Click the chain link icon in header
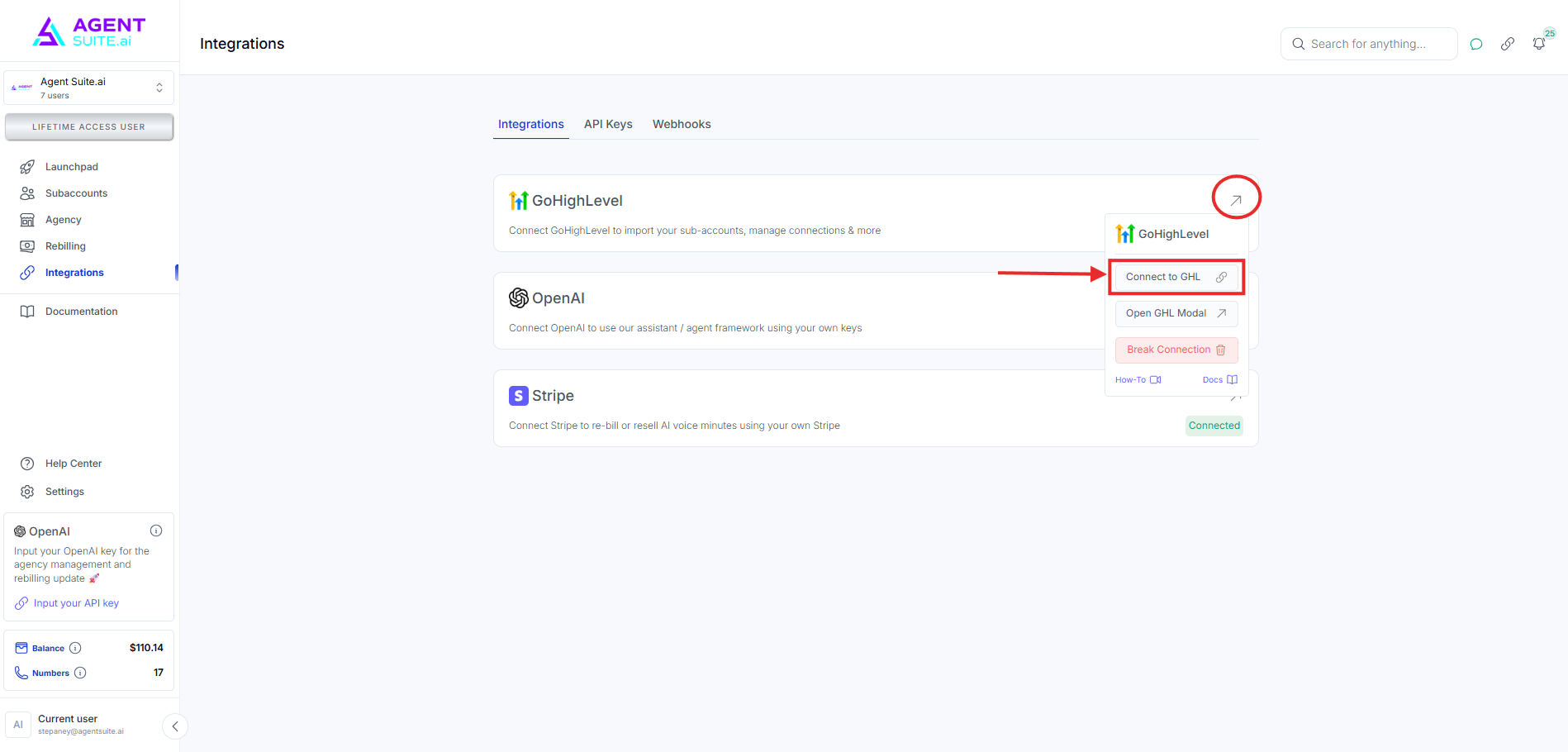Viewport: 1568px width, 752px height. (x=1508, y=44)
